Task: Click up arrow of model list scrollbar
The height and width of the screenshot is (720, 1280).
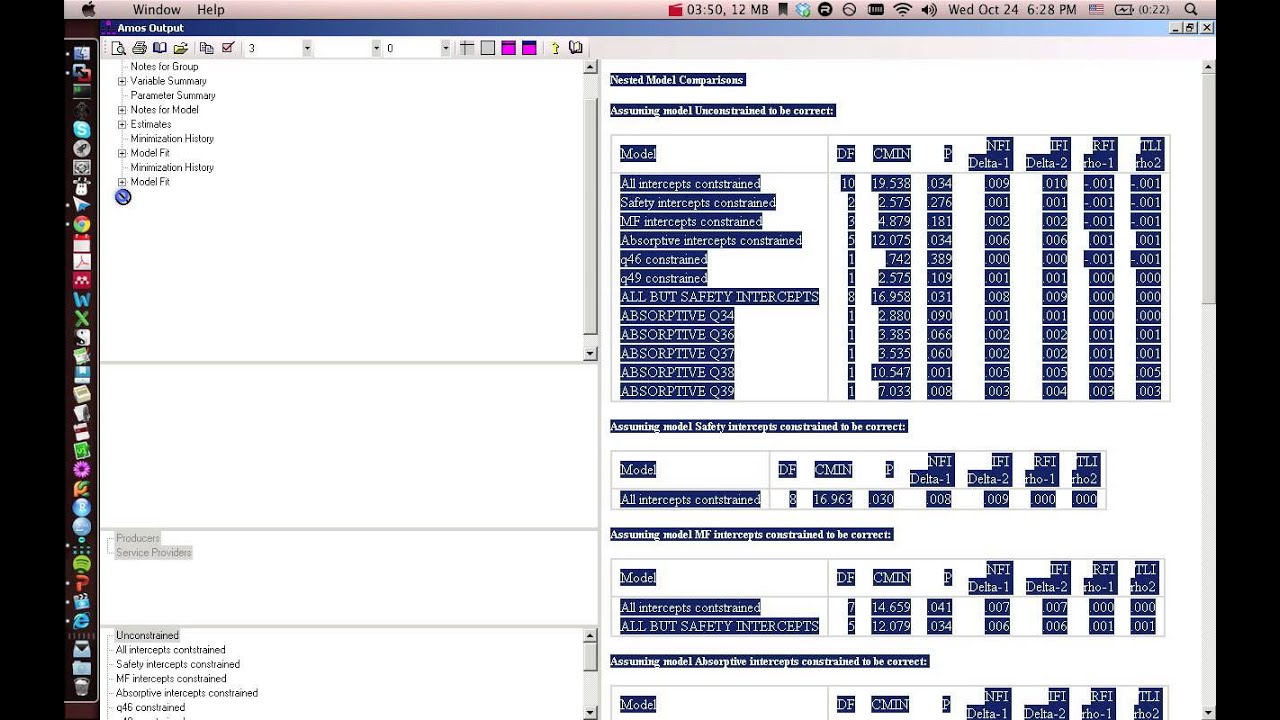Action: click(590, 636)
